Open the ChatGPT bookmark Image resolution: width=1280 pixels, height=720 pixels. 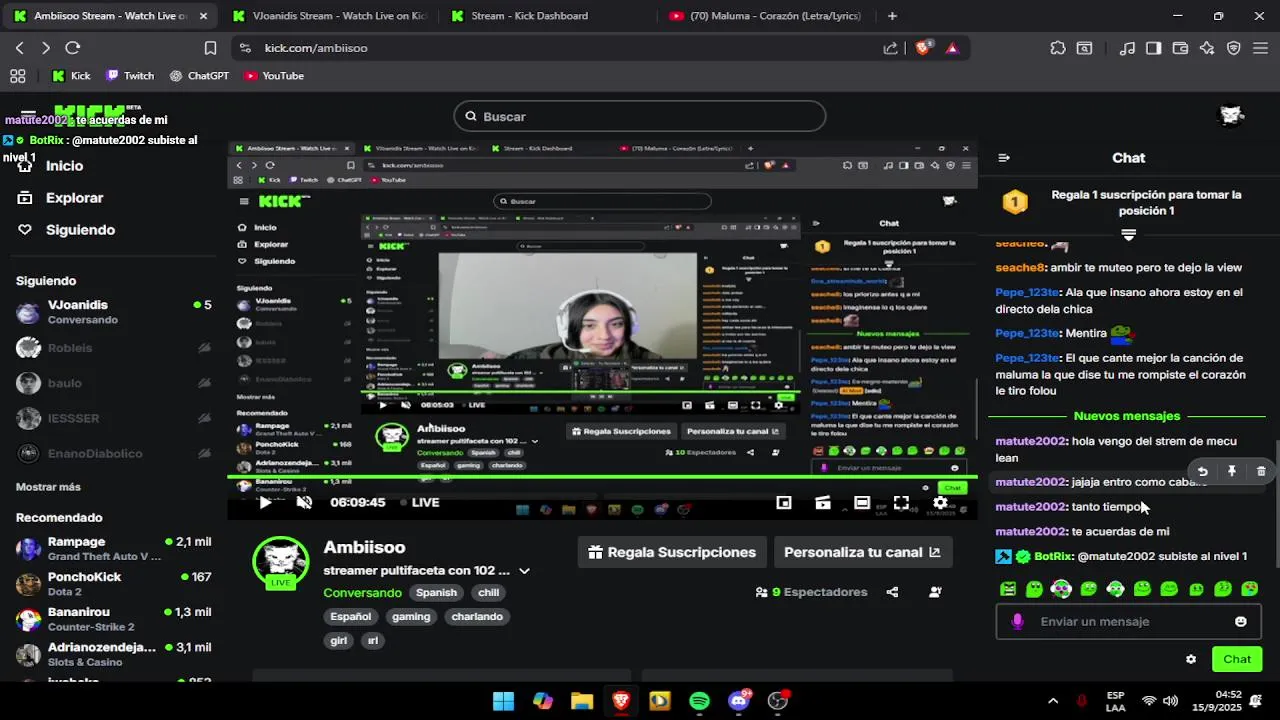pyautogui.click(x=199, y=76)
